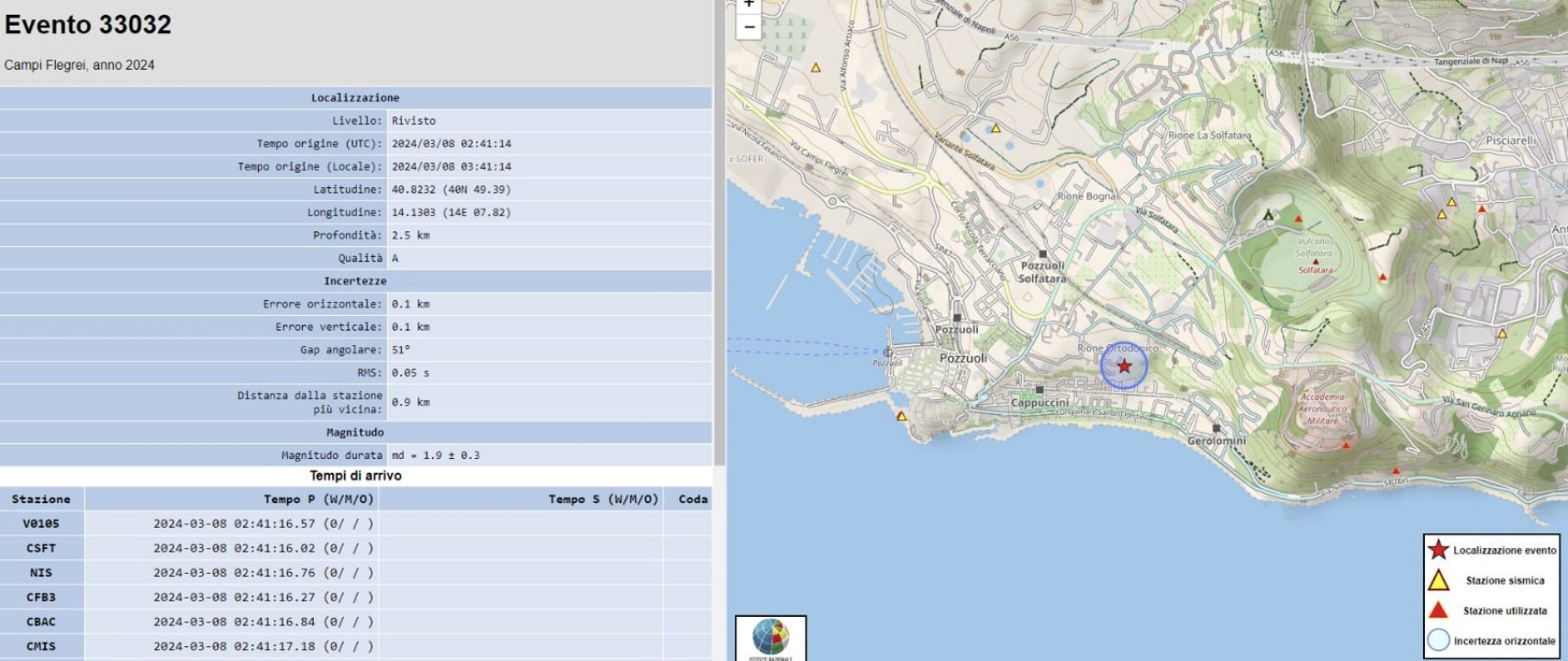Click the Localizzazione evento legend label

coord(1505,551)
